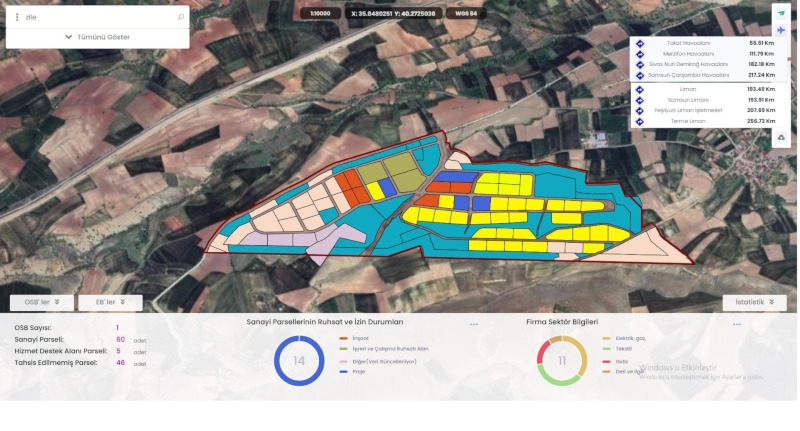
Task: Expand the EB'ler dropdown
Action: [110, 302]
